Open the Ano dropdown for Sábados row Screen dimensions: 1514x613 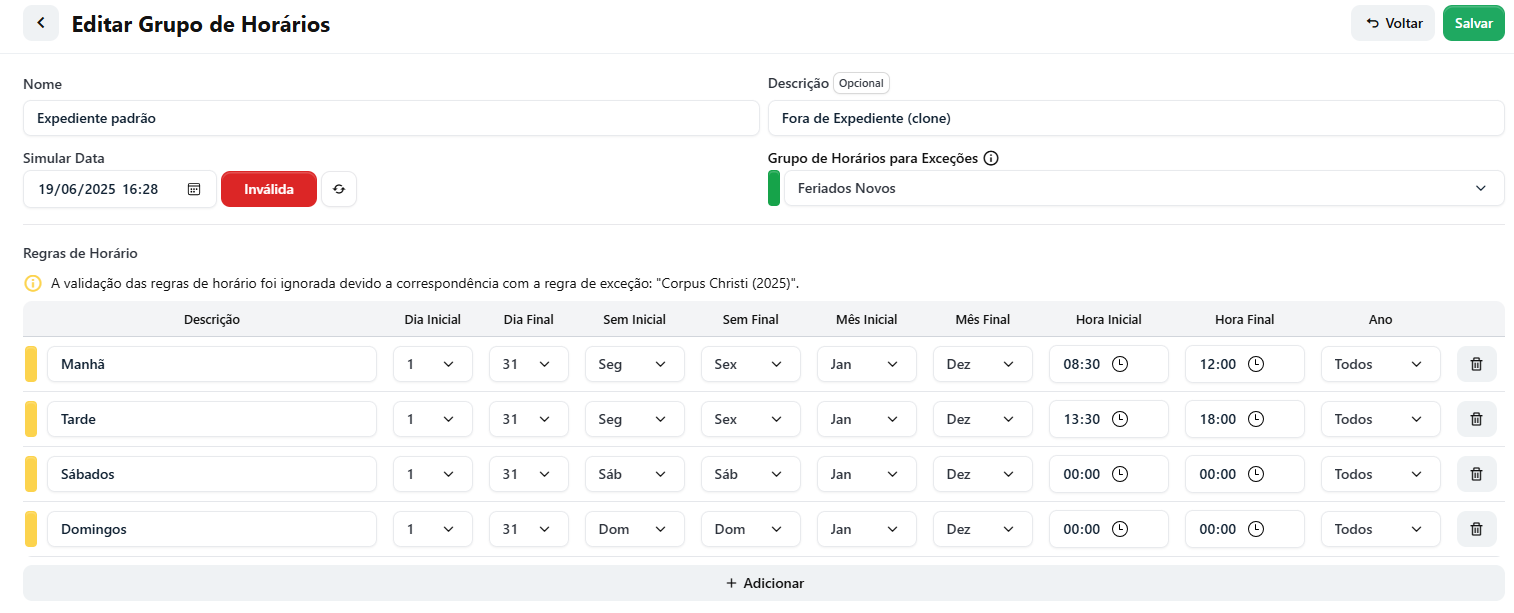point(1381,474)
